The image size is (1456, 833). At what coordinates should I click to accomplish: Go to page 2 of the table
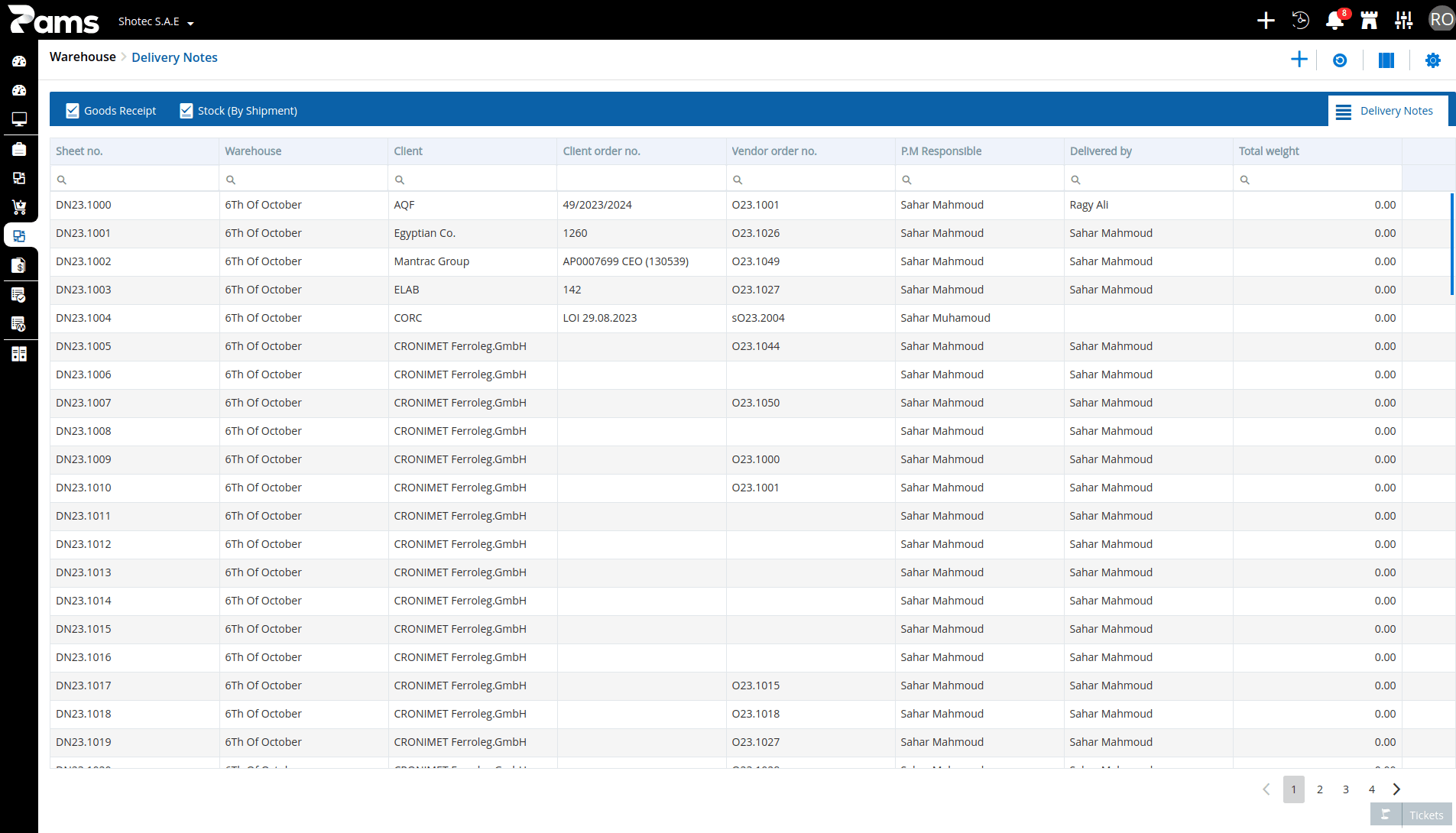coord(1320,789)
